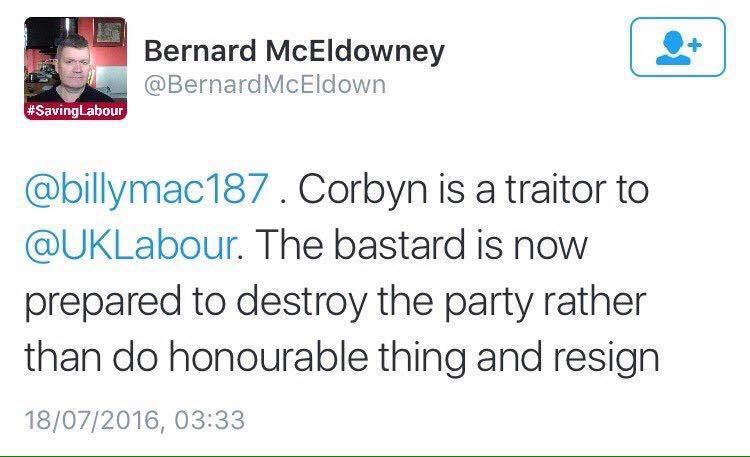Open Bernard McEldowney's profile picture
750x457 pixels.
tap(76, 68)
